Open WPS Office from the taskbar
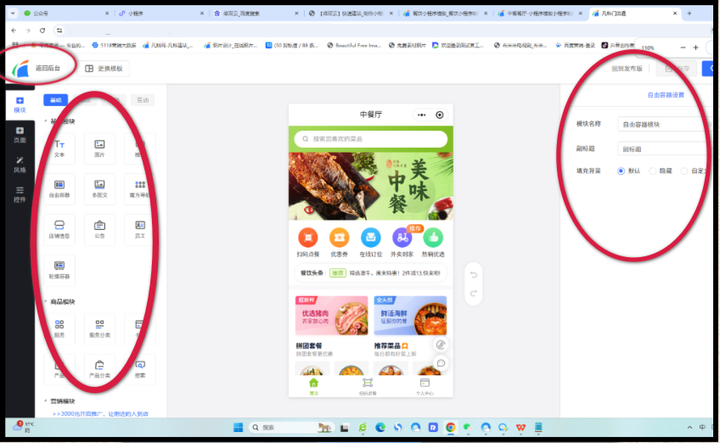This screenshot has width=720, height=443. click(x=521, y=427)
